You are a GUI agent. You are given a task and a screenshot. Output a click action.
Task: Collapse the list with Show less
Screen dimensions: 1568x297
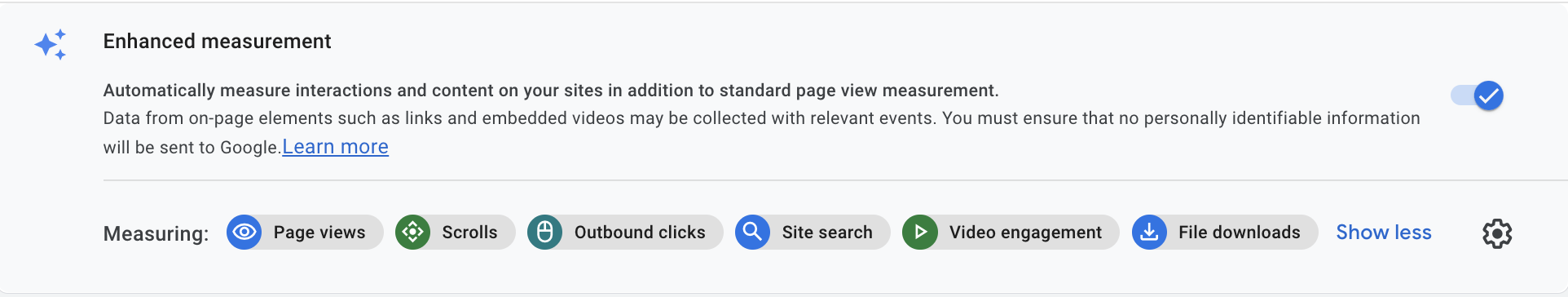point(1384,233)
